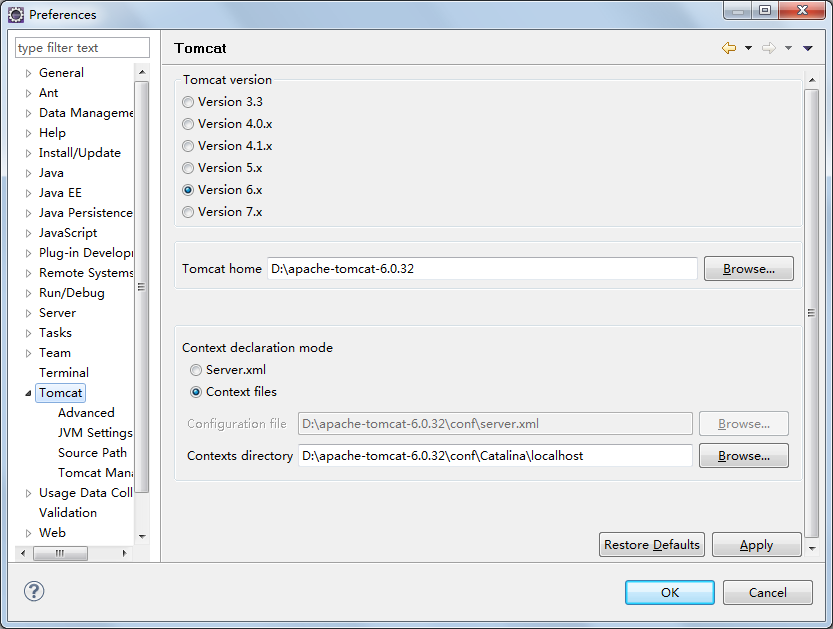Select Help in the preferences tree
833x629 pixels.
pyautogui.click(x=52, y=133)
